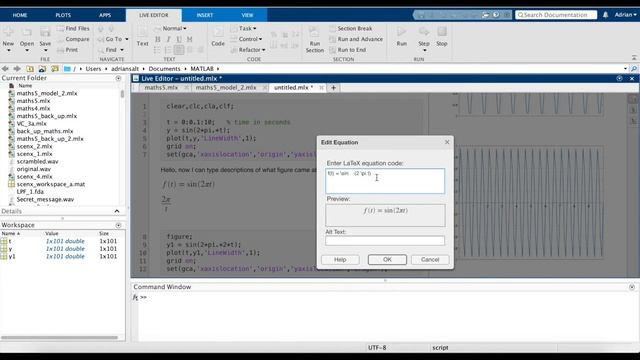Open the Workspace panel menu
The height and width of the screenshot is (360, 640).
point(118,225)
